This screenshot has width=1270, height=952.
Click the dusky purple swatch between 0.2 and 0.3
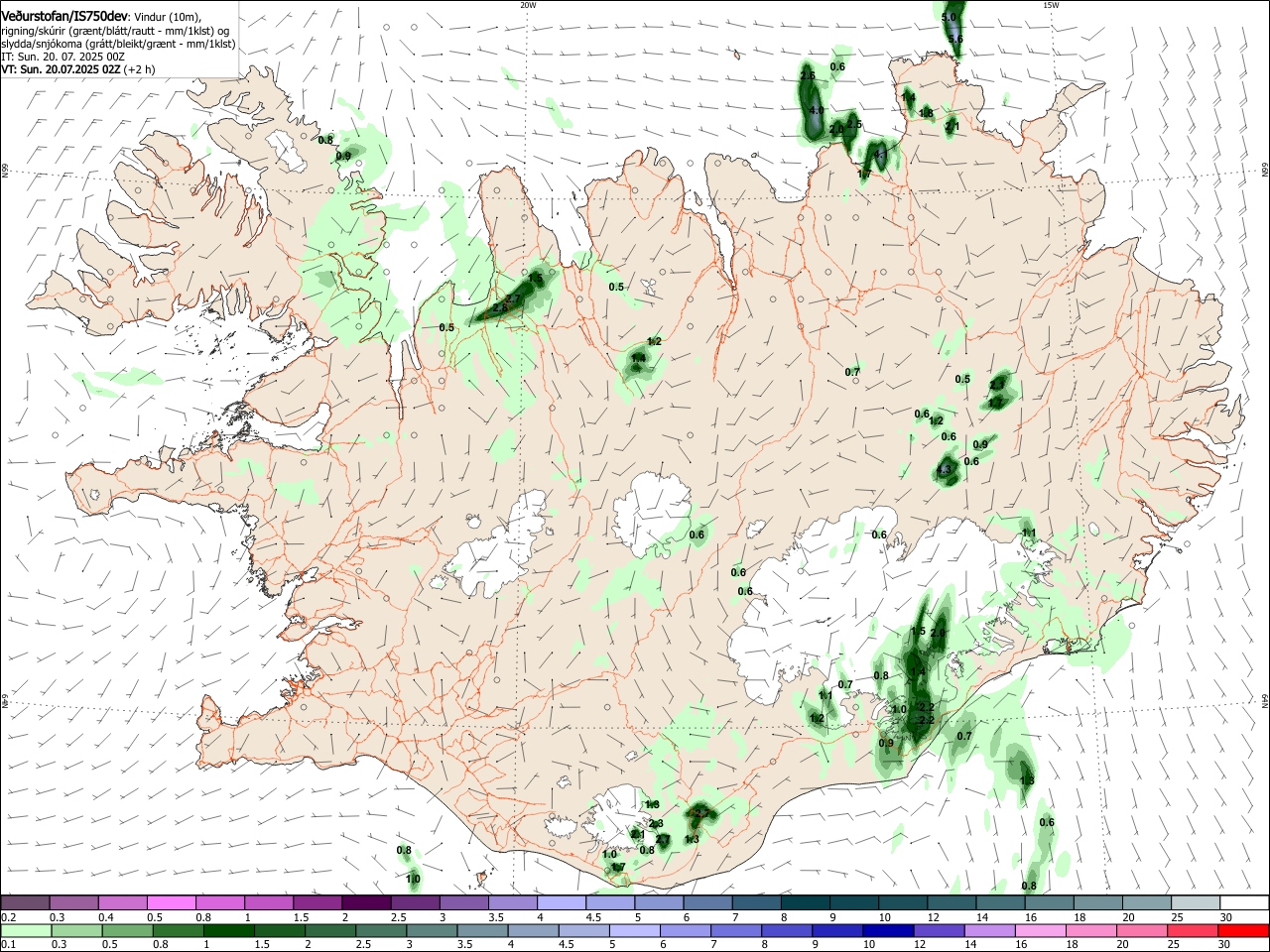pos(25,902)
